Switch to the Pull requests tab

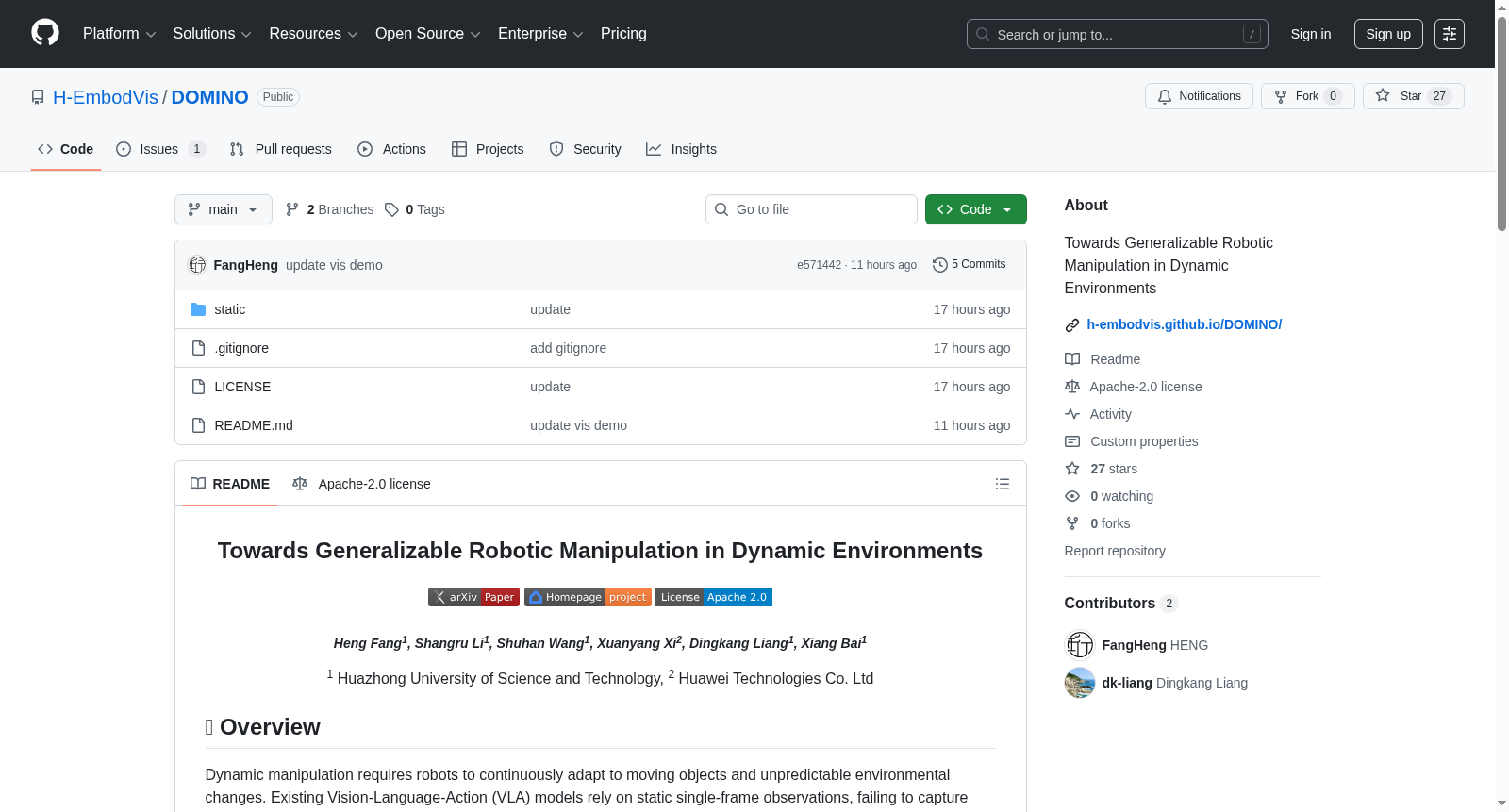281,149
